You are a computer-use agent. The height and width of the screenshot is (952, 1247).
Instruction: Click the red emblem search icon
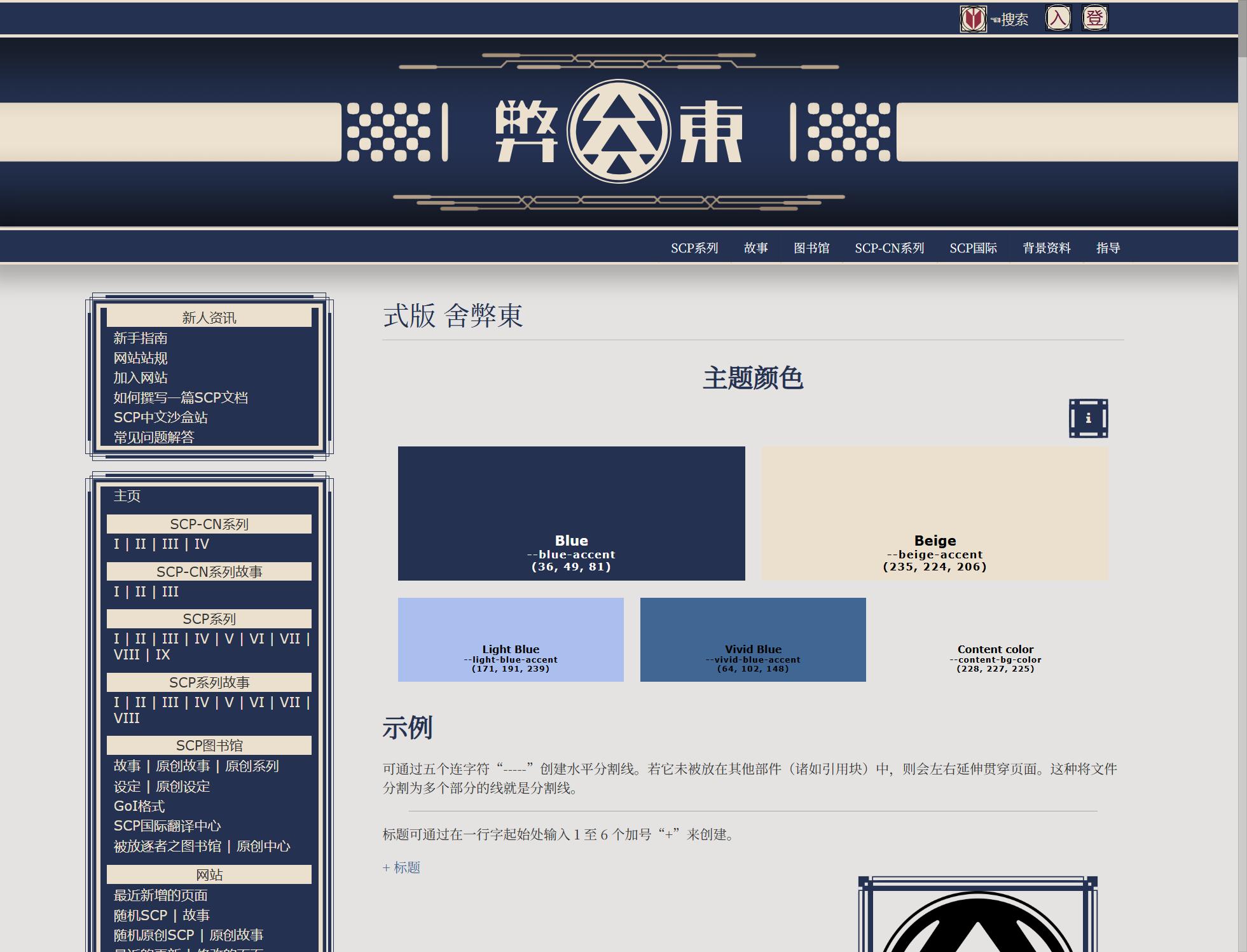(972, 19)
